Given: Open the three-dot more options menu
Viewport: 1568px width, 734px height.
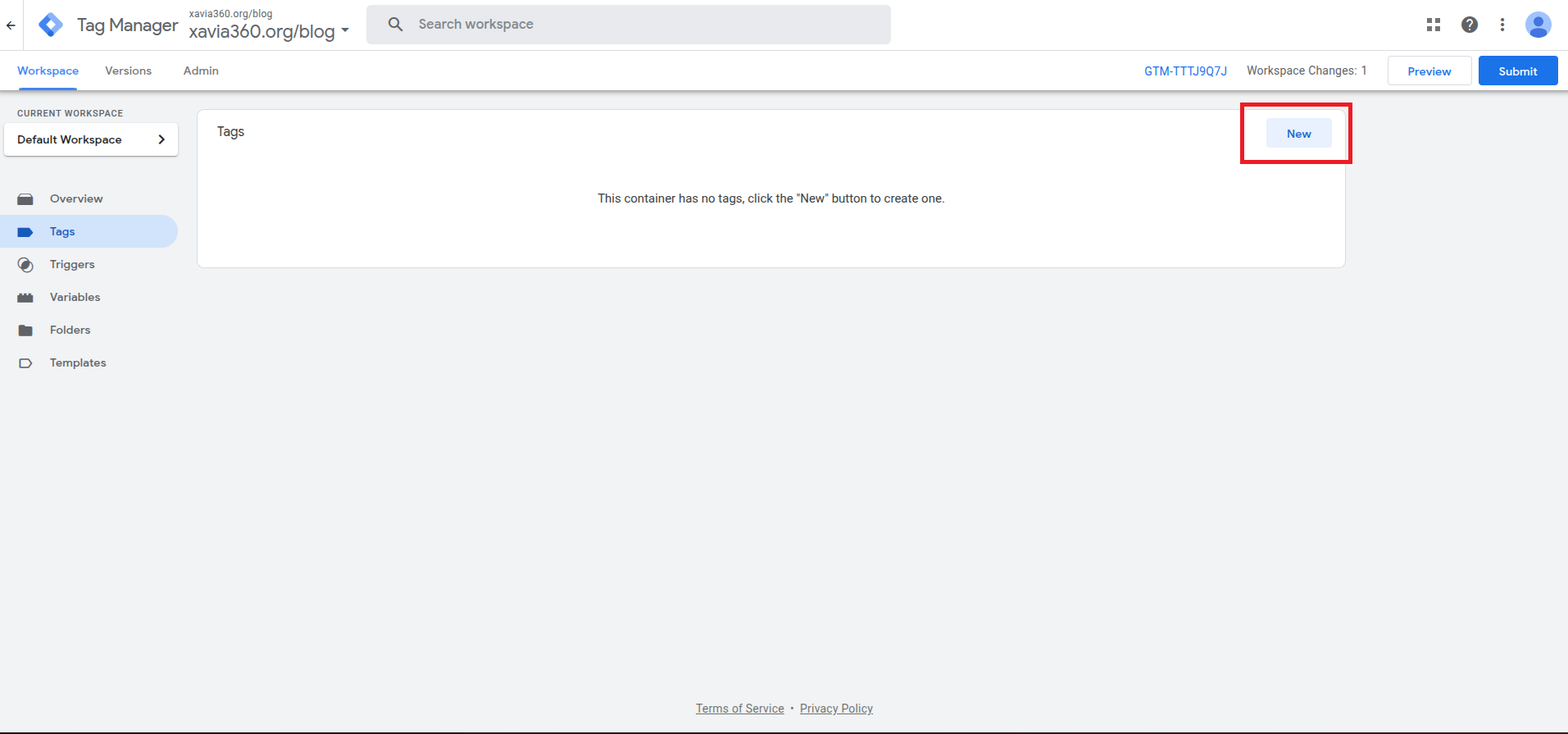Looking at the screenshot, I should [1502, 25].
